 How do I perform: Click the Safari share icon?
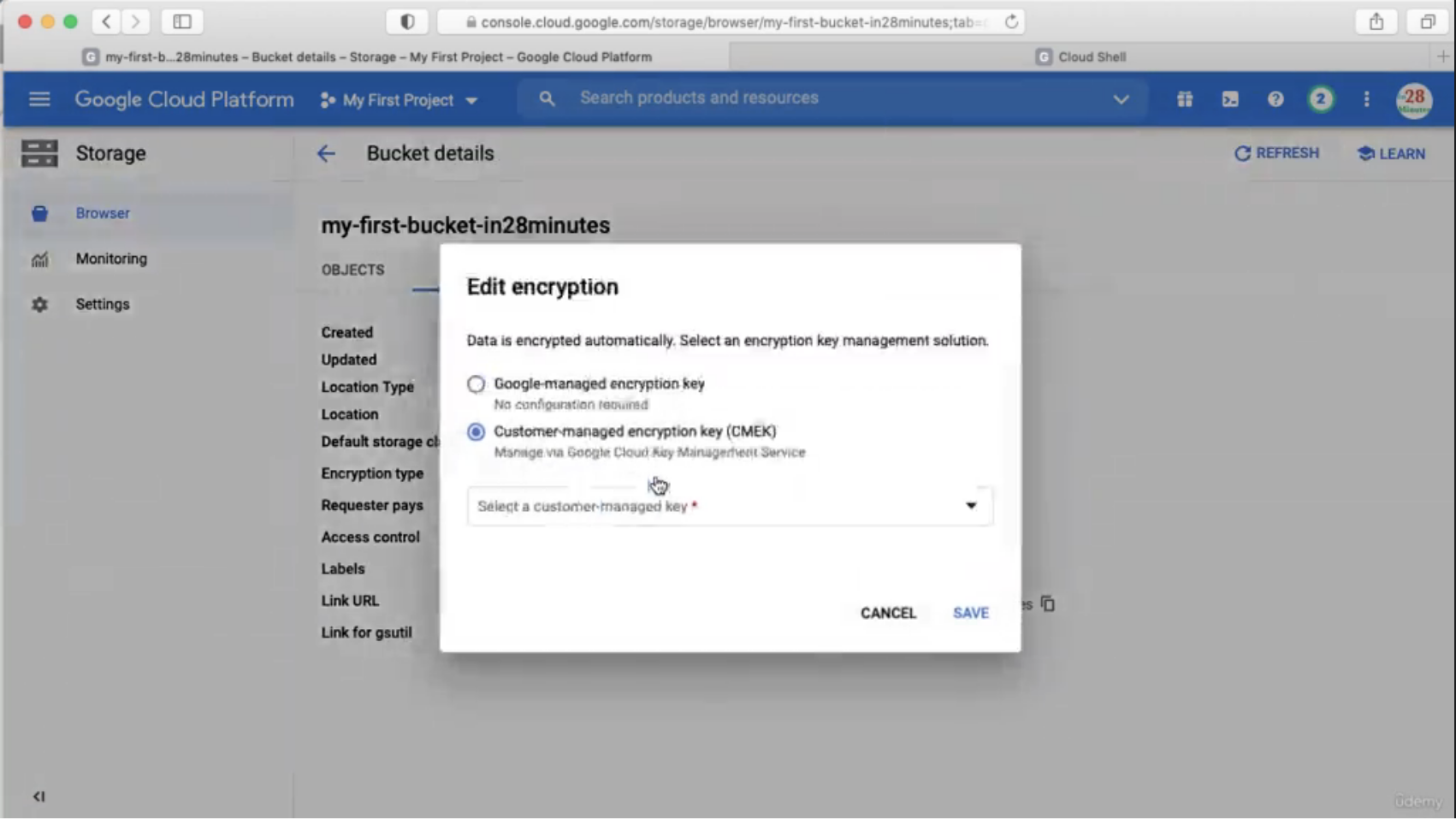pos(1376,21)
